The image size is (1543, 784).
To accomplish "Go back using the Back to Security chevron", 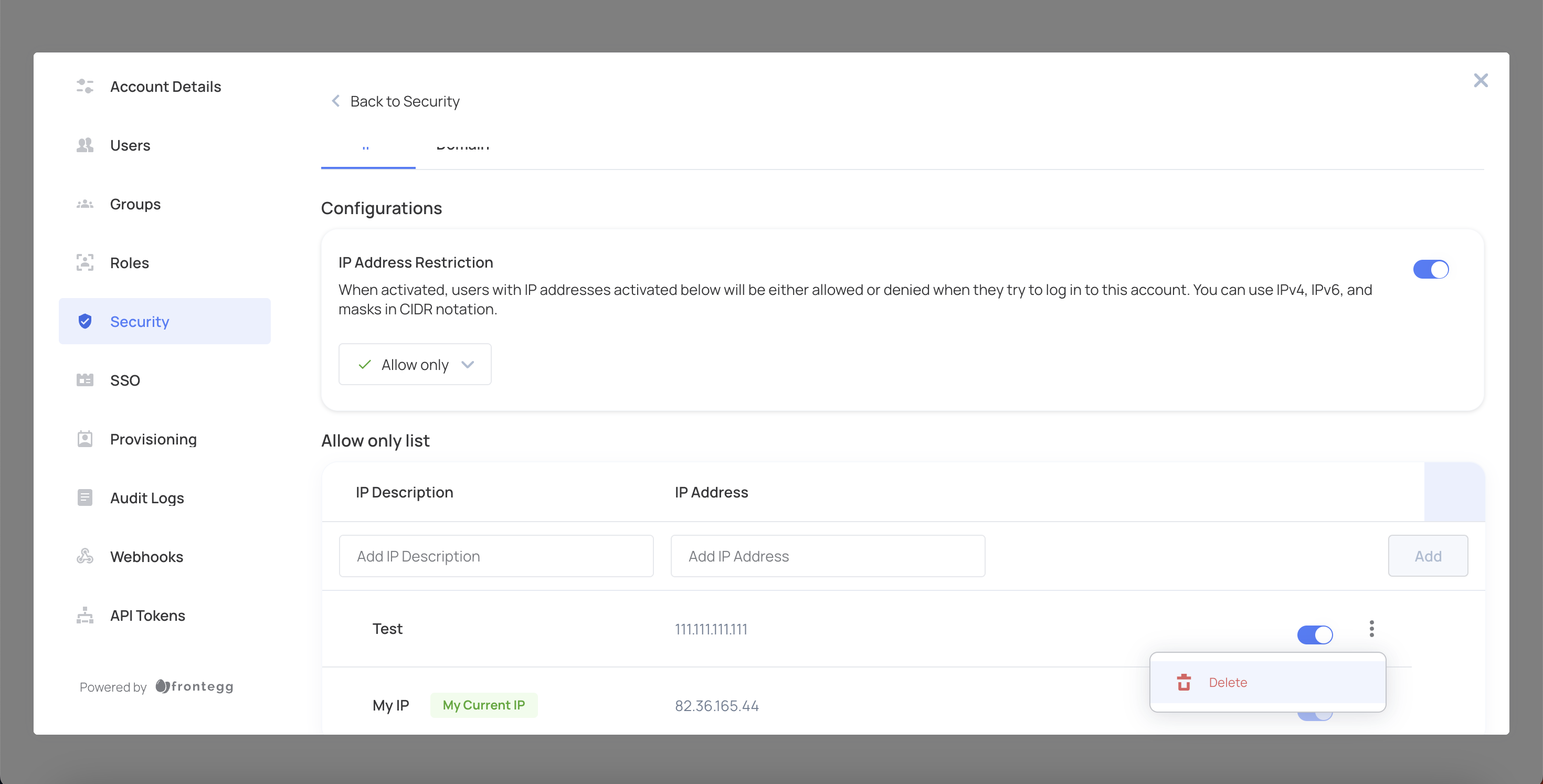I will pos(335,101).
